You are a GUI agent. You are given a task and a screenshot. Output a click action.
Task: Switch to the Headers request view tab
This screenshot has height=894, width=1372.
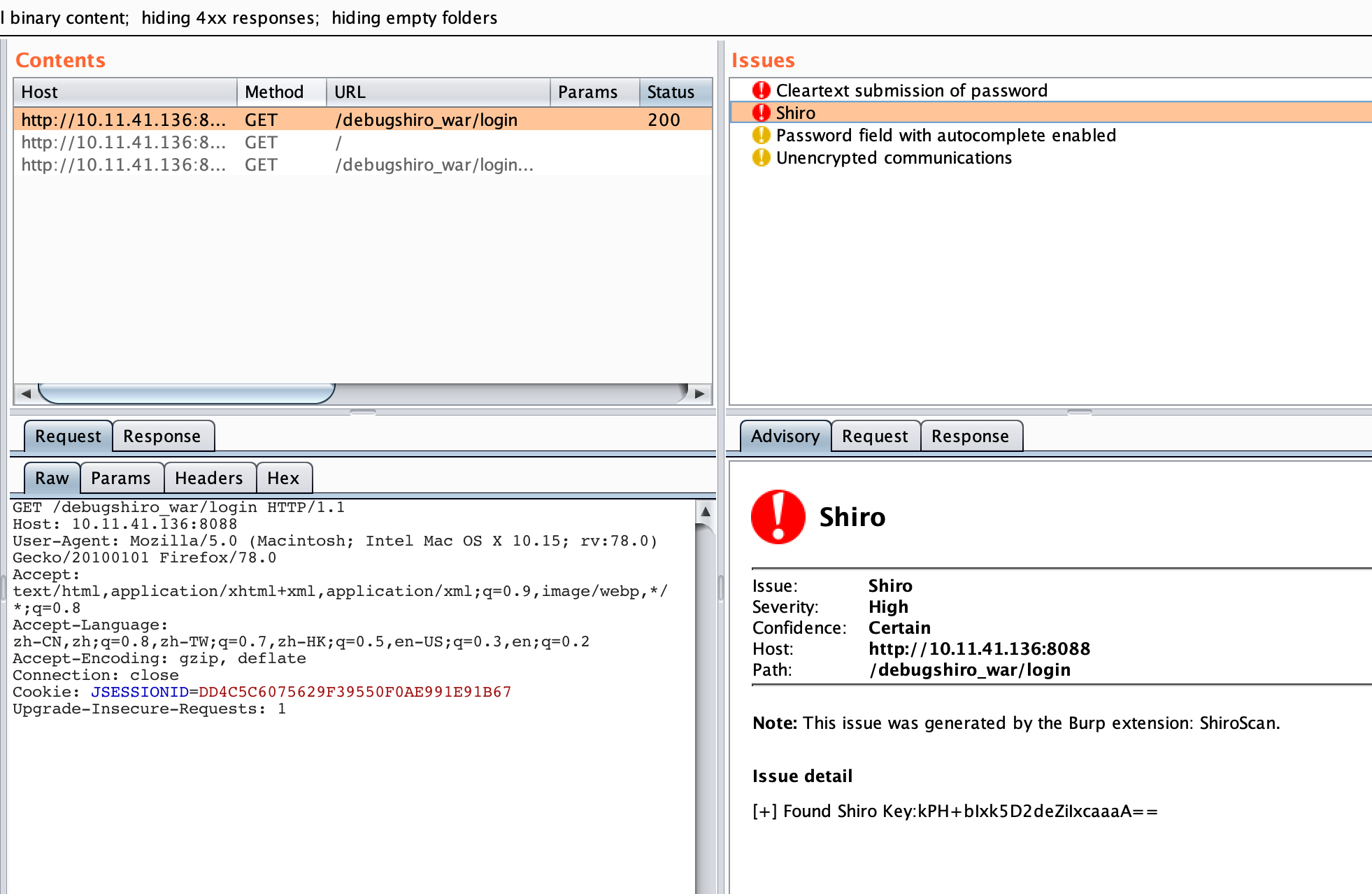[208, 478]
